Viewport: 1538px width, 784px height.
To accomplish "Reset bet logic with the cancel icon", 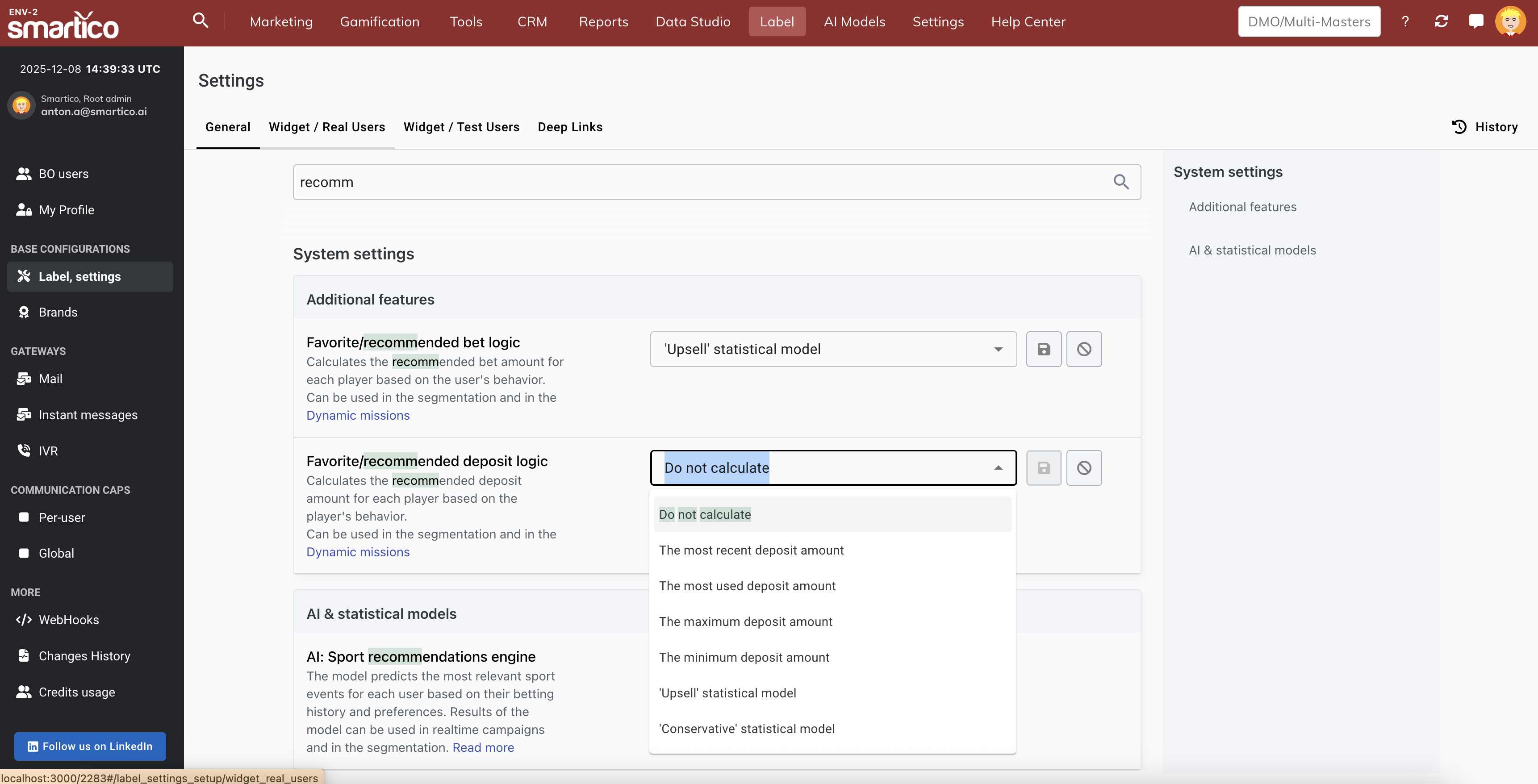I will [x=1084, y=349].
